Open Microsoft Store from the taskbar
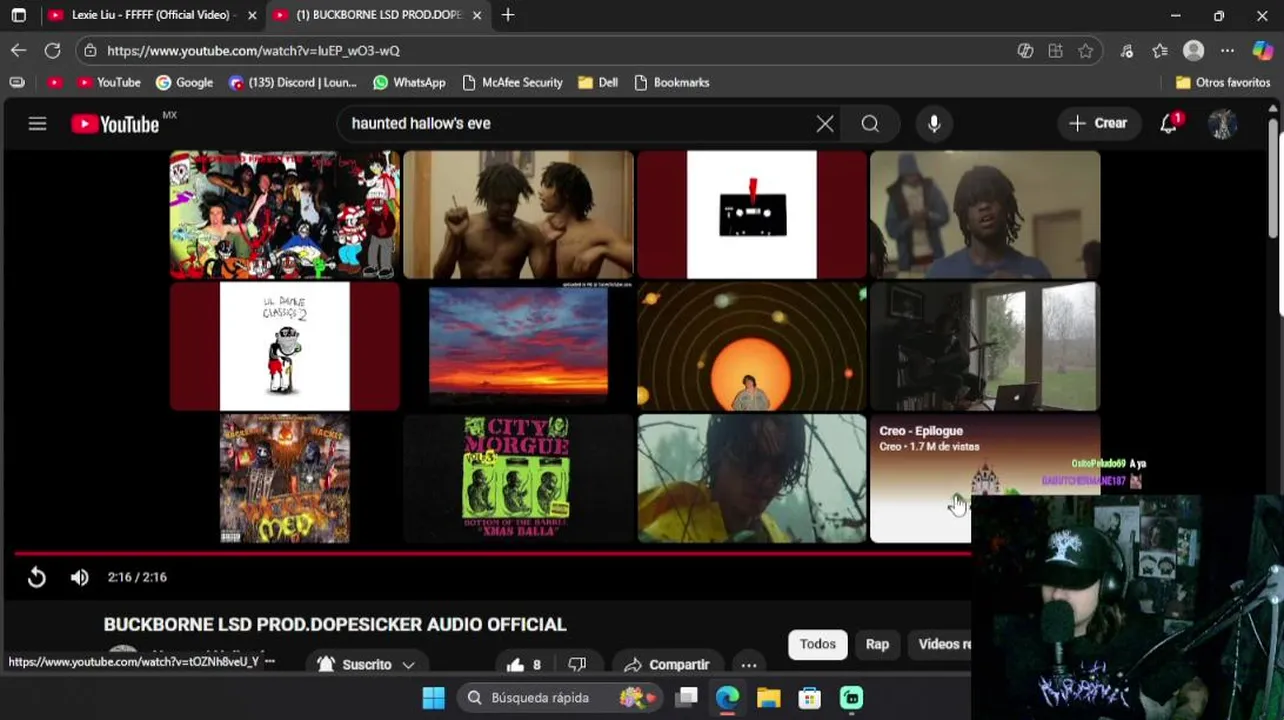 click(809, 697)
